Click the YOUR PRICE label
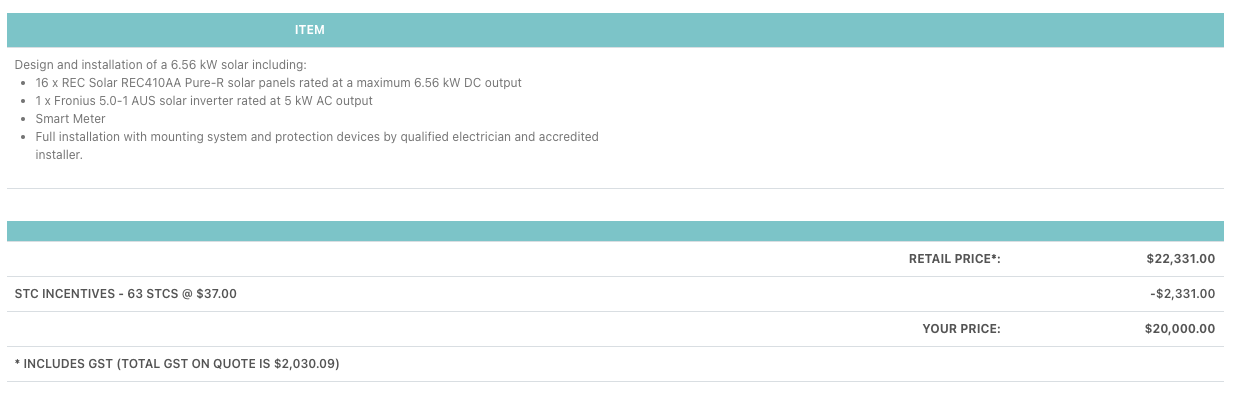The width and height of the screenshot is (1259, 394). point(962,329)
